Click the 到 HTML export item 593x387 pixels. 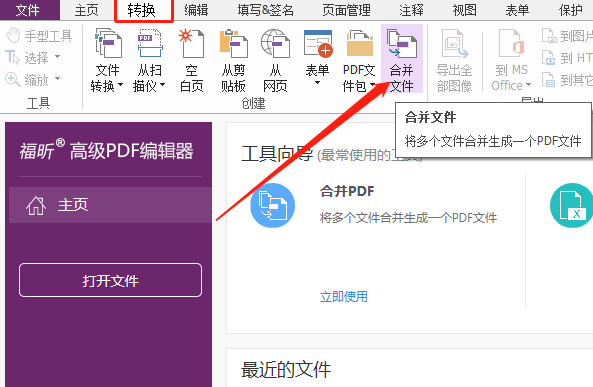coord(567,58)
